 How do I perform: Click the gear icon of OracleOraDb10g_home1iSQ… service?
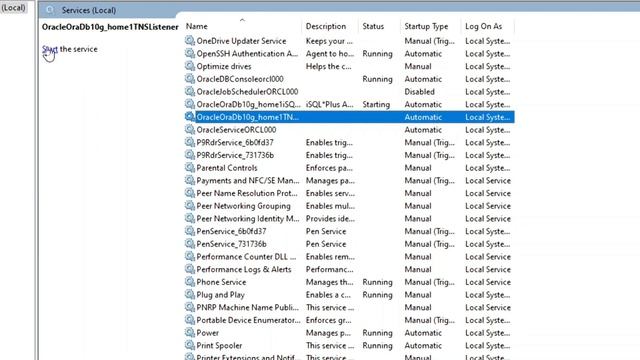(189, 104)
